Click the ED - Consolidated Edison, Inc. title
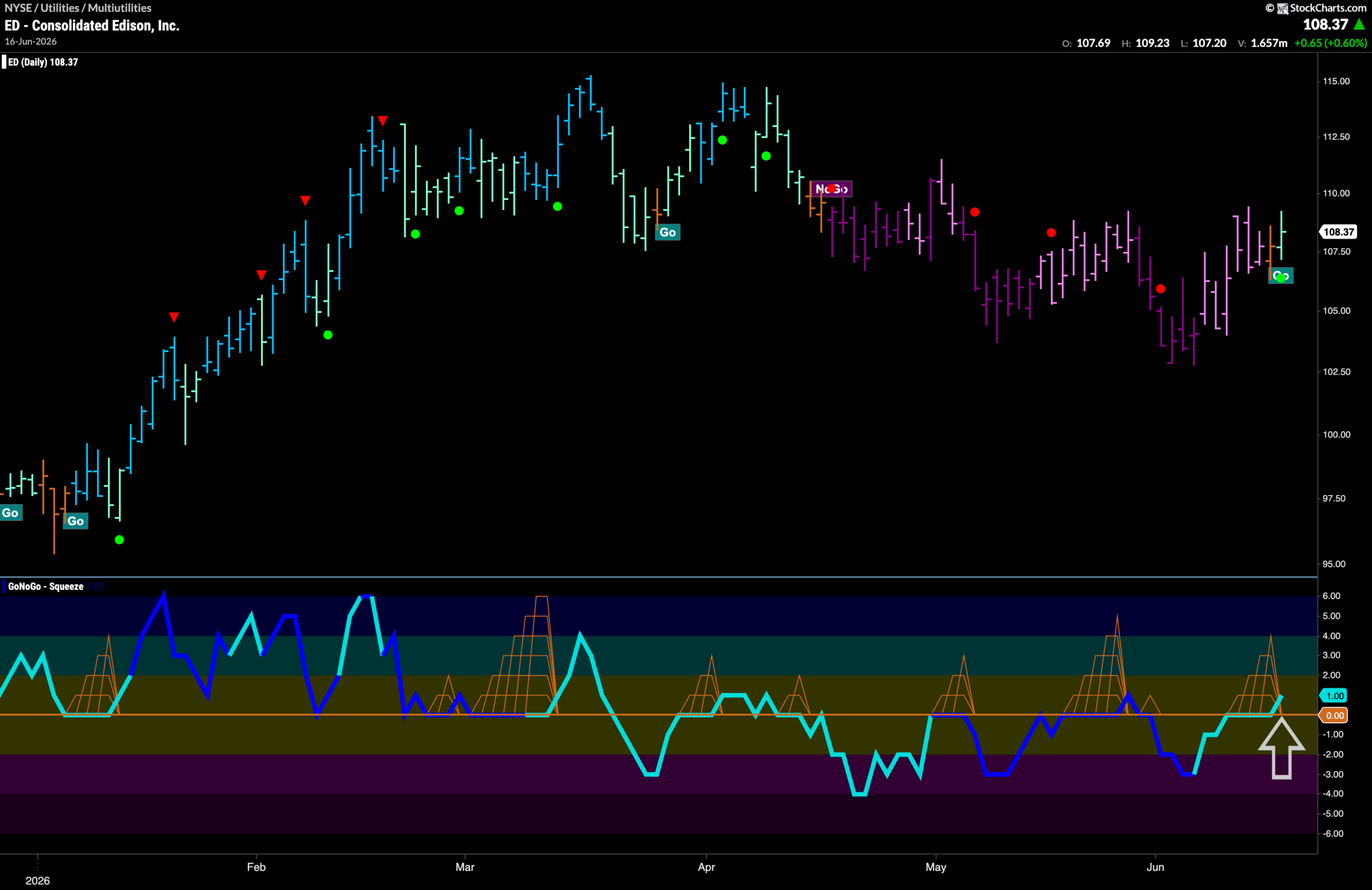The image size is (1372, 890). (x=92, y=25)
